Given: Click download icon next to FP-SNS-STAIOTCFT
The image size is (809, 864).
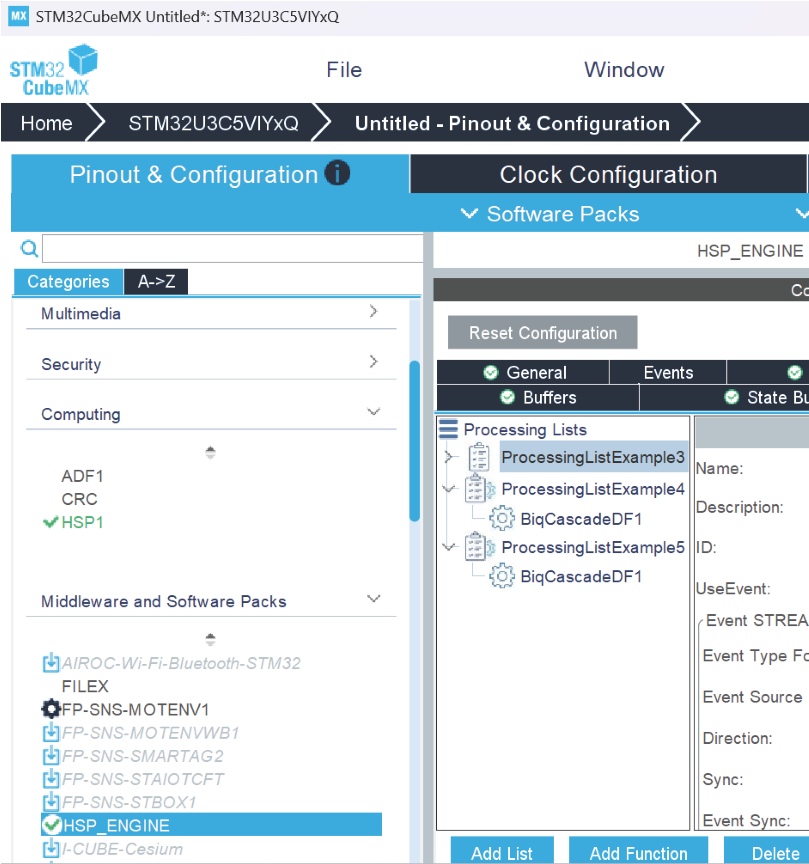Looking at the screenshot, I should pos(51,779).
